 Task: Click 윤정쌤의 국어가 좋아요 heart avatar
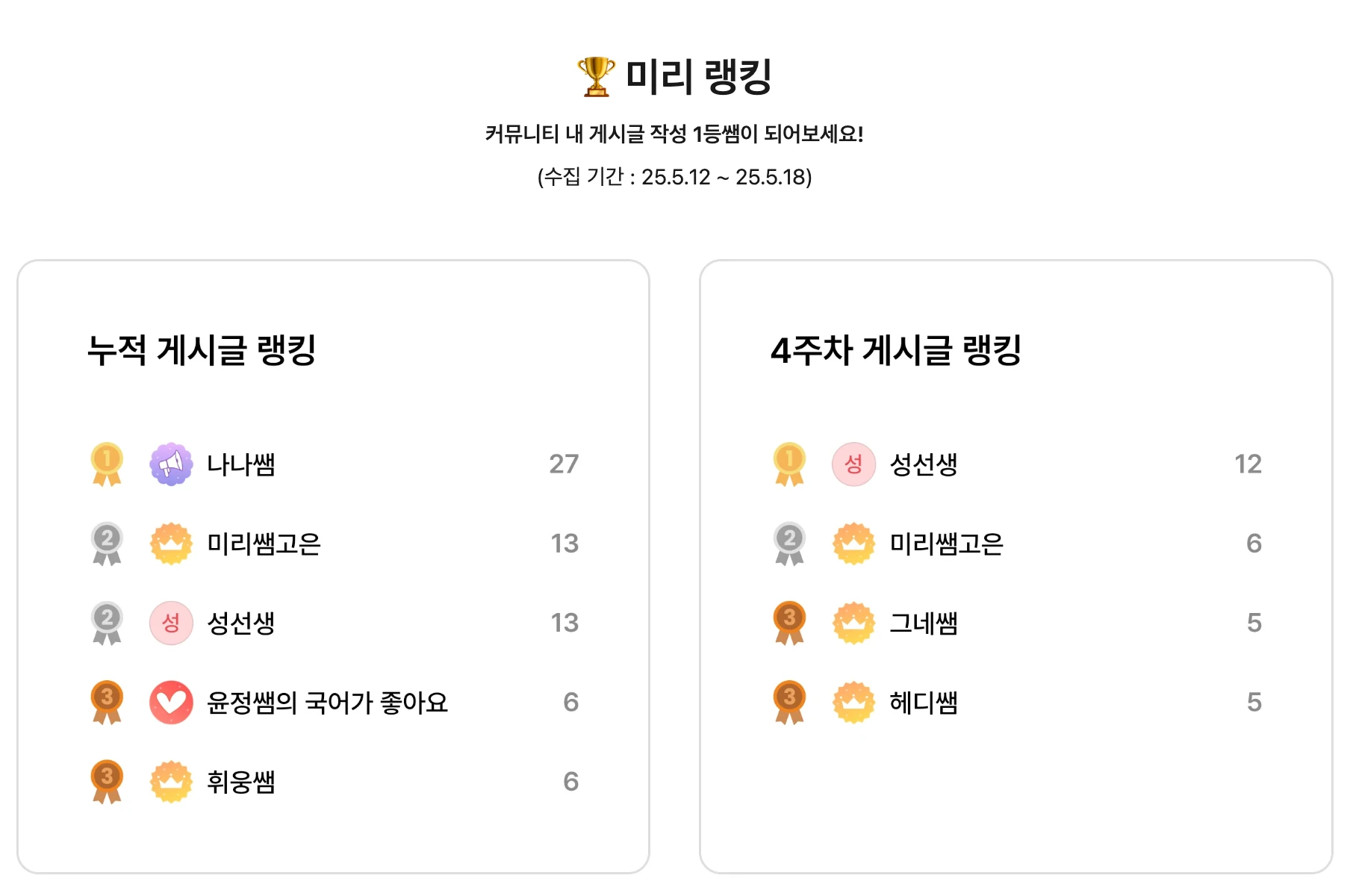click(171, 702)
